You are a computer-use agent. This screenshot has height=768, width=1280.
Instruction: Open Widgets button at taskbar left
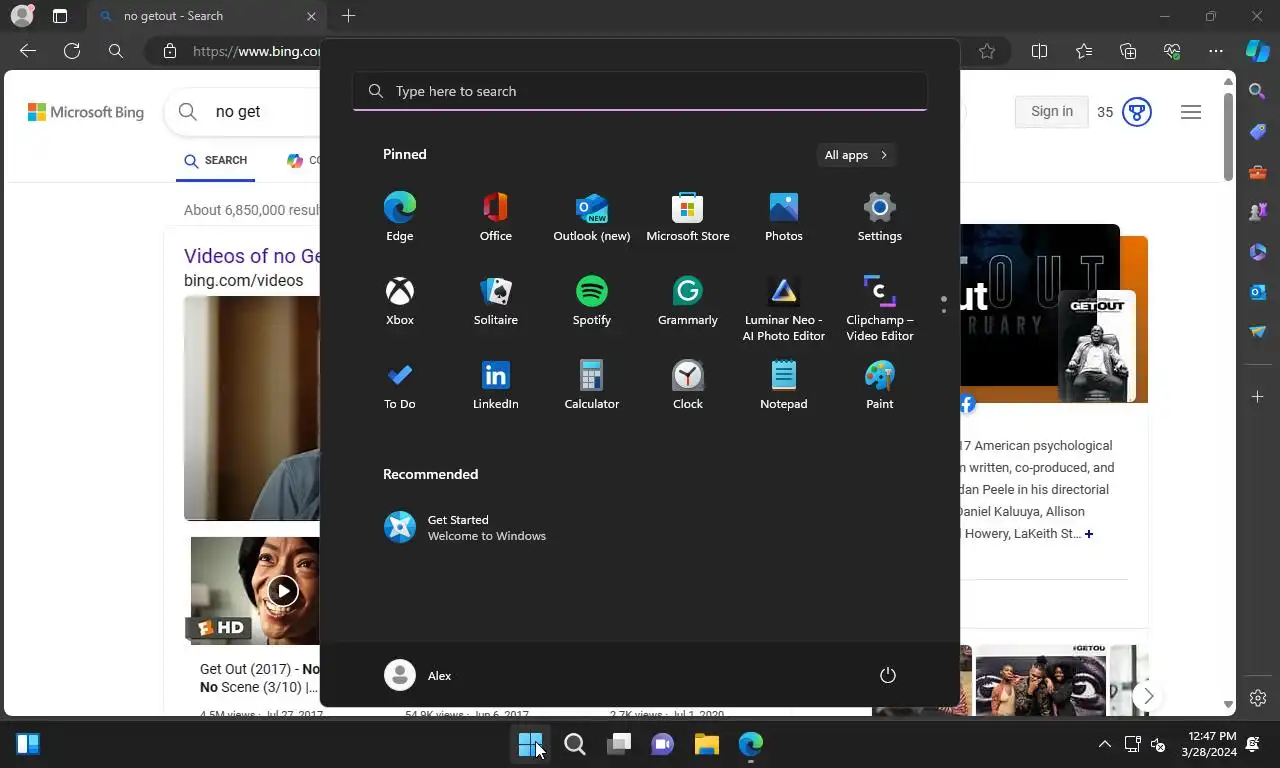[28, 744]
